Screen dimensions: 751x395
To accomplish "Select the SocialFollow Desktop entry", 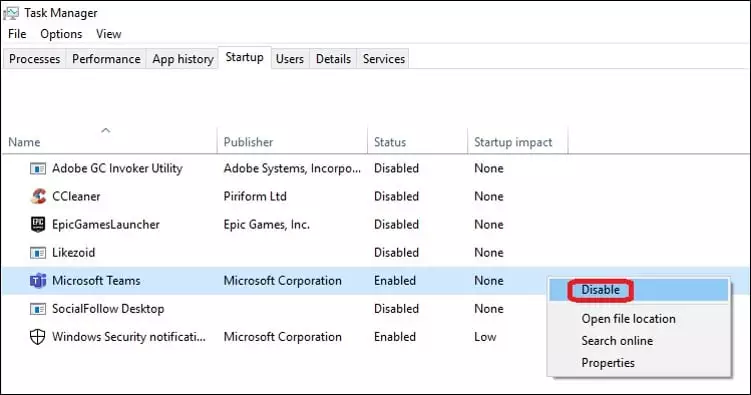I will pos(108,309).
